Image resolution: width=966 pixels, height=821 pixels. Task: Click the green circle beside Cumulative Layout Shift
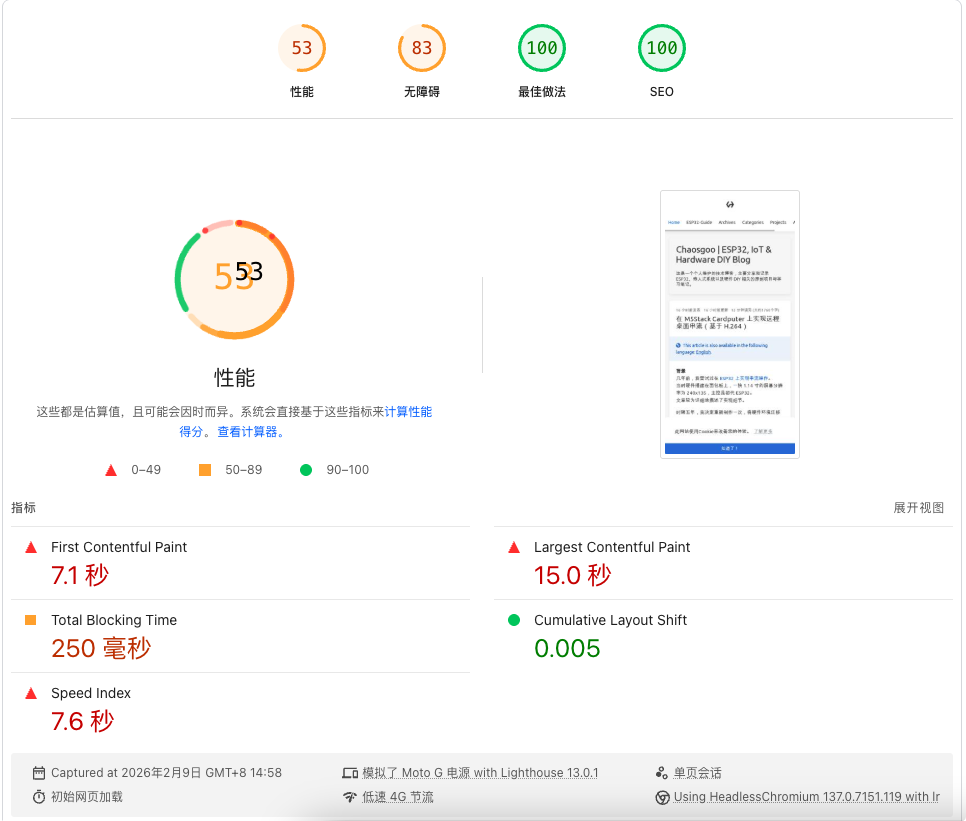pos(514,620)
